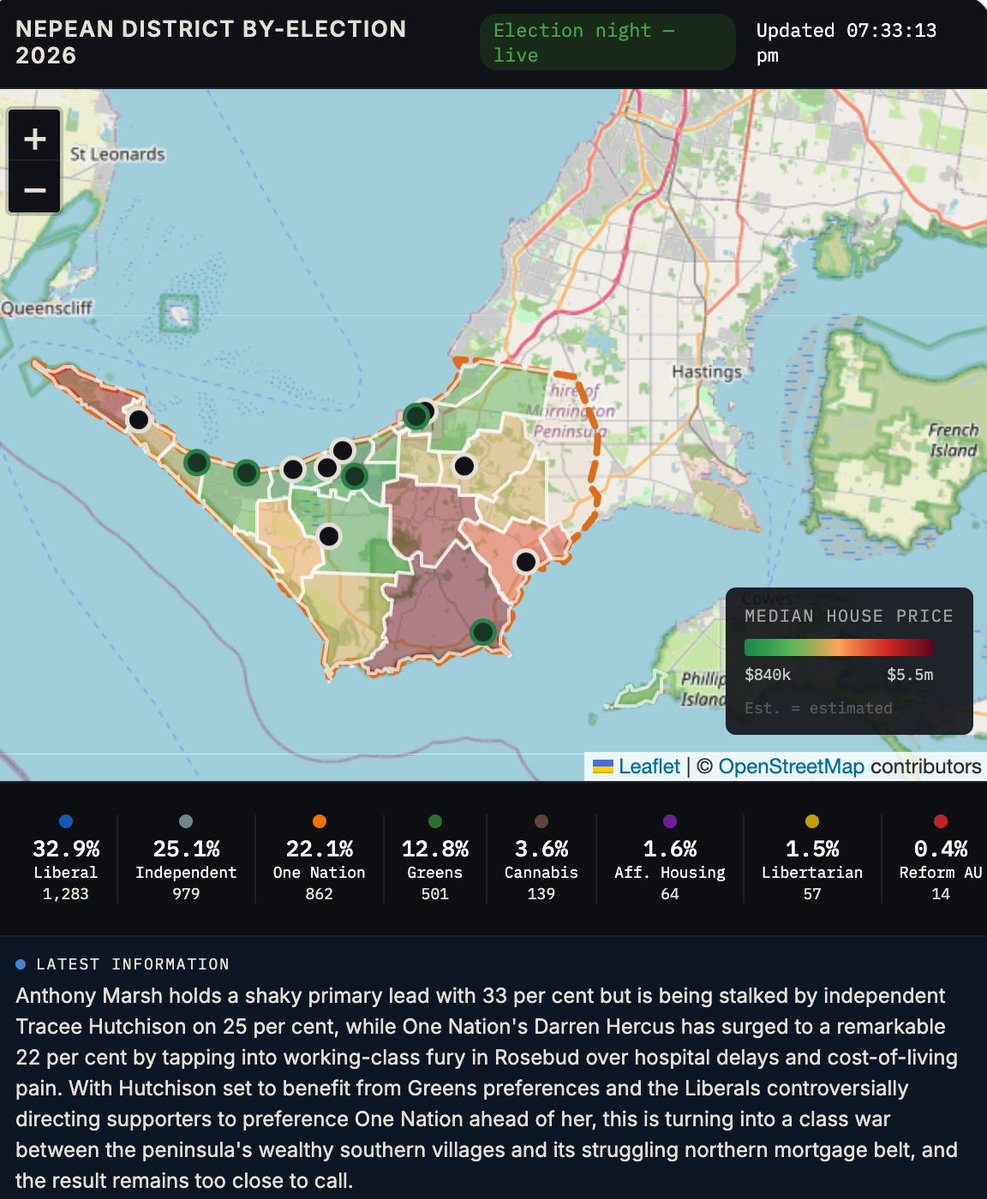Click the '501' Greens vote count
The height and width of the screenshot is (1199, 987).
(x=435, y=894)
